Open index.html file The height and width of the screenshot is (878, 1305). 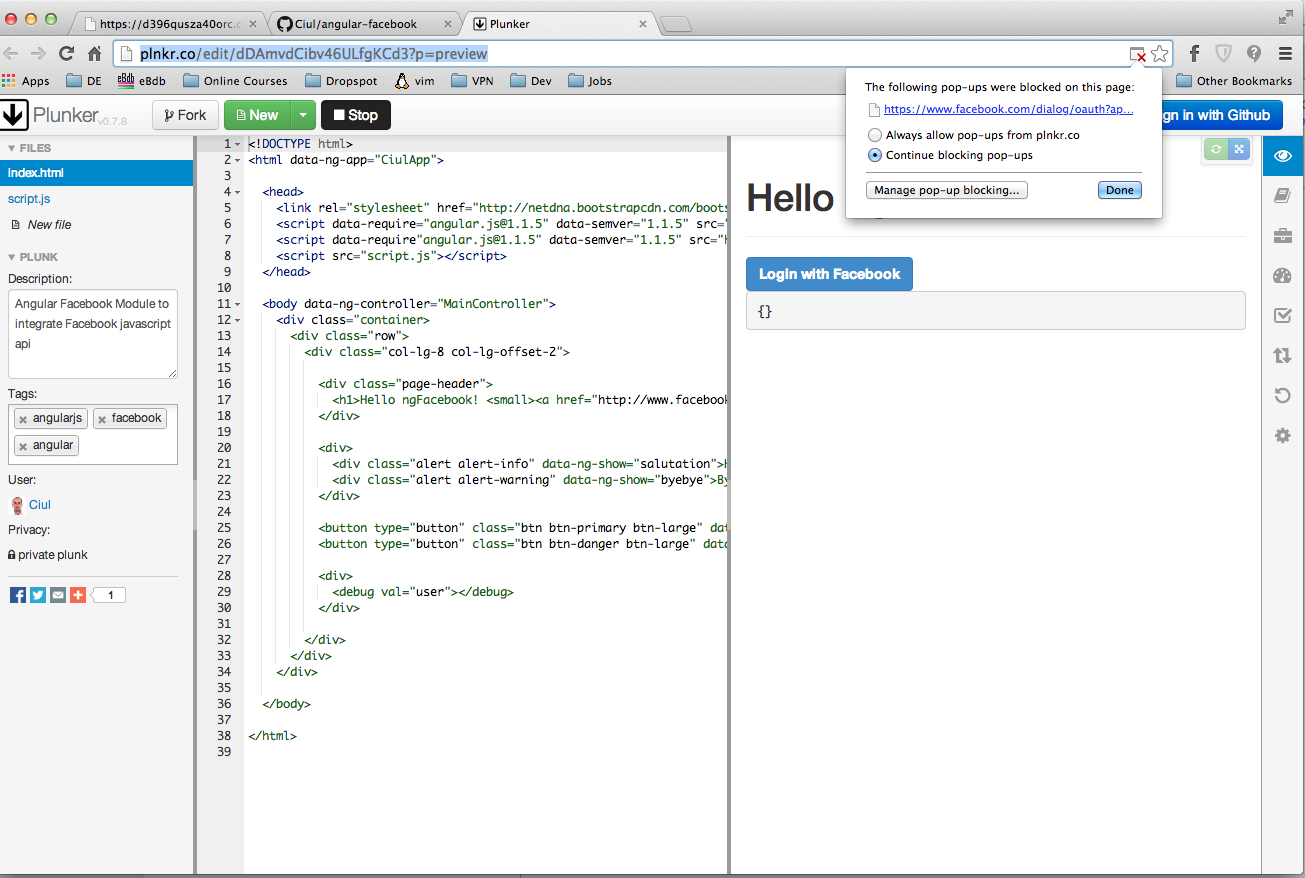coord(96,173)
